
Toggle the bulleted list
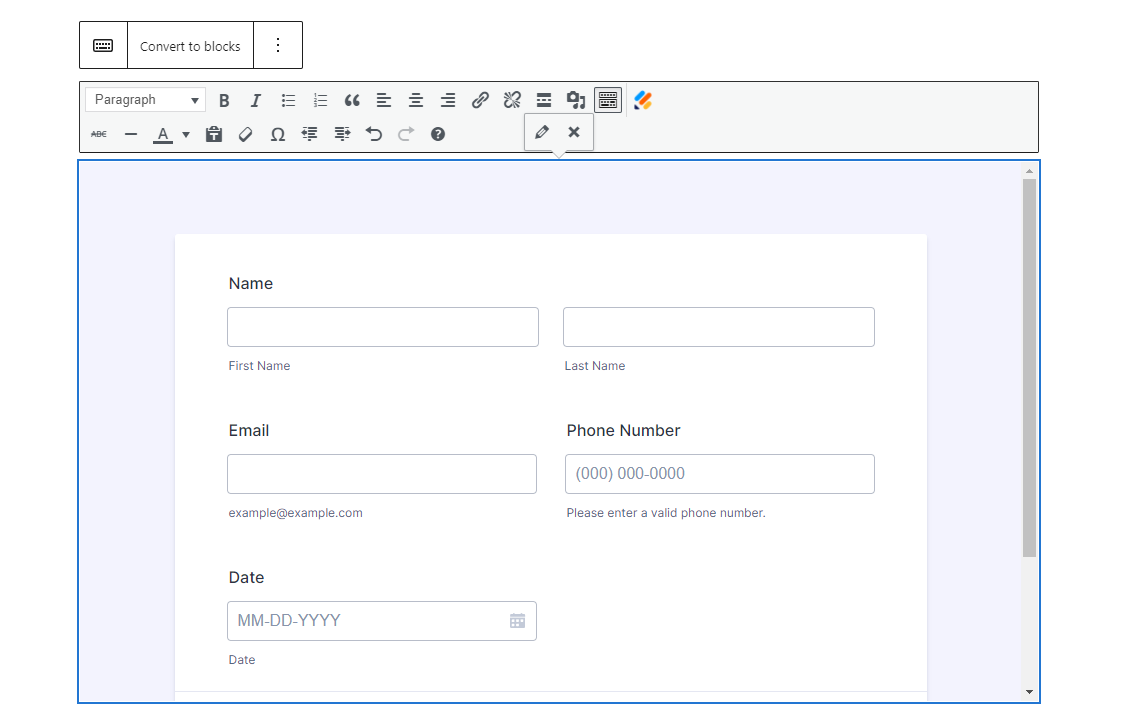(x=288, y=100)
